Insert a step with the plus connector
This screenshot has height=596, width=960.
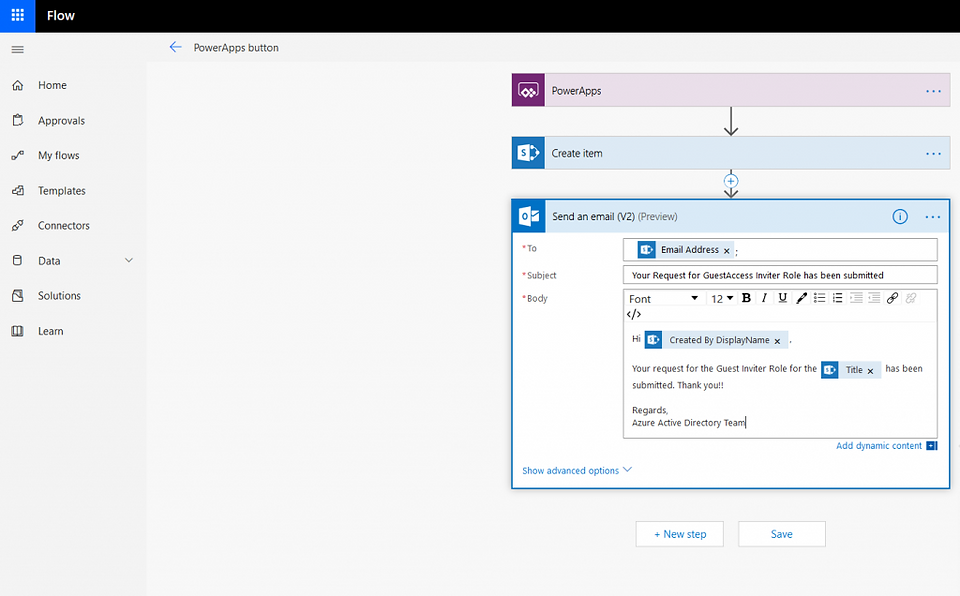click(730, 181)
